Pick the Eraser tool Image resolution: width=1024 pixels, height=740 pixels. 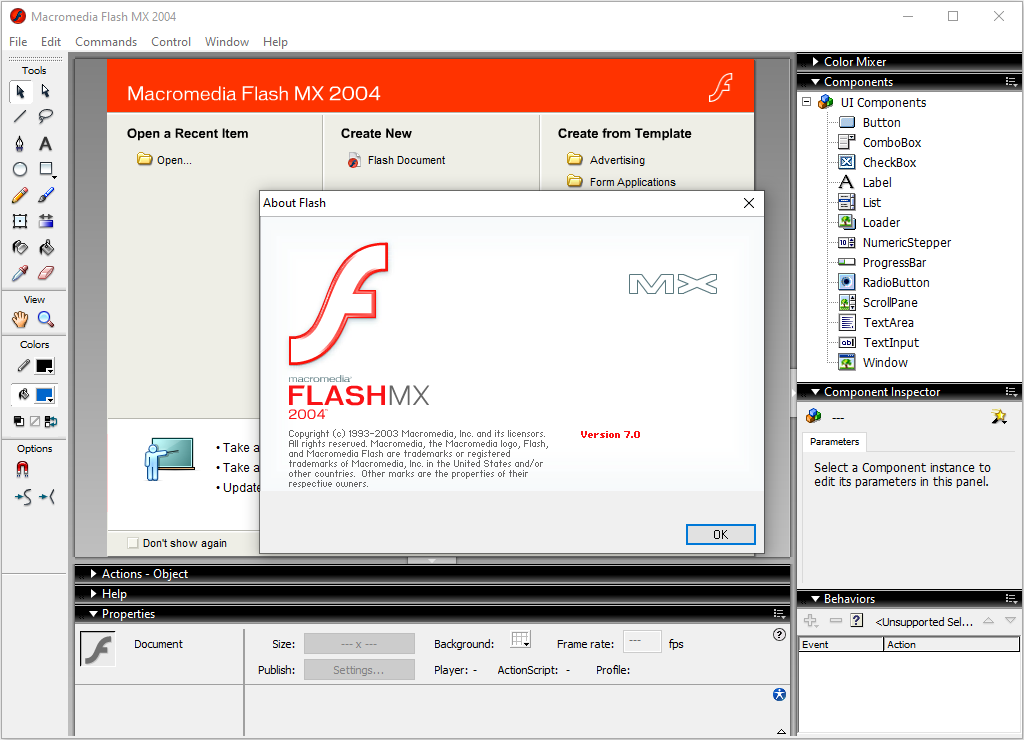46,273
